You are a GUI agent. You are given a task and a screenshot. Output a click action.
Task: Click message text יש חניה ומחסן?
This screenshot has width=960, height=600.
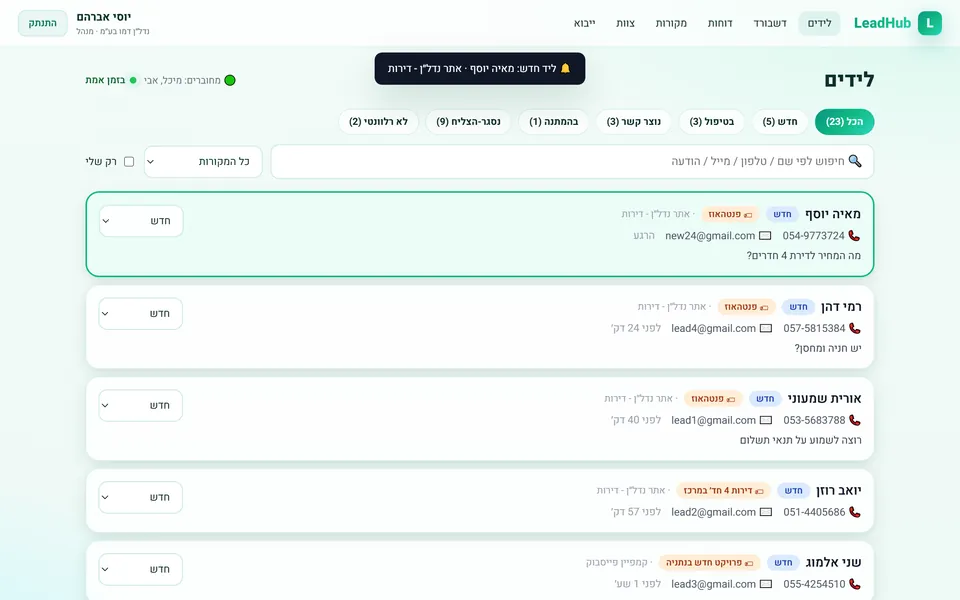pyautogui.click(x=828, y=348)
